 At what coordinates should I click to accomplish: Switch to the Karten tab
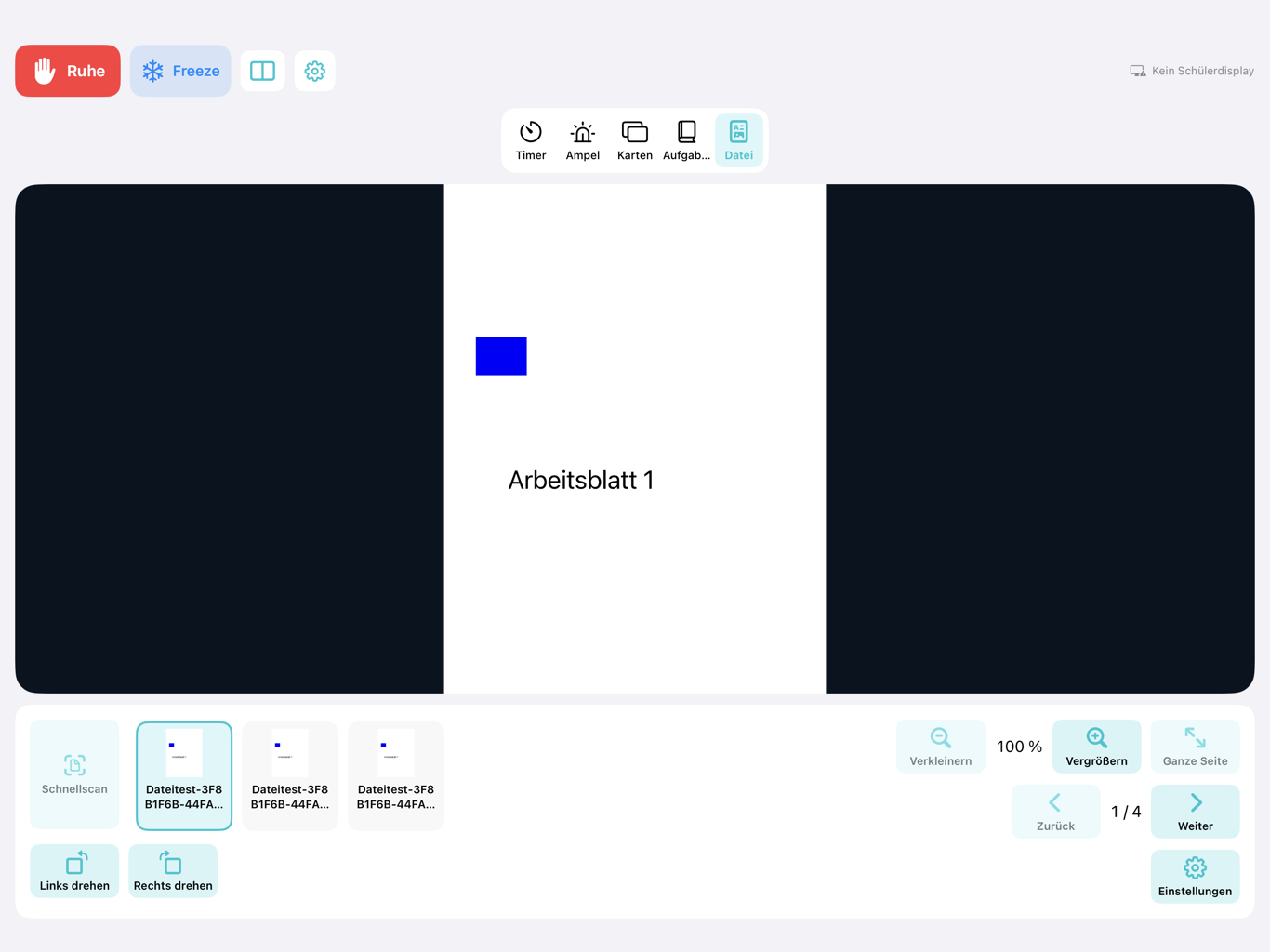(635, 140)
